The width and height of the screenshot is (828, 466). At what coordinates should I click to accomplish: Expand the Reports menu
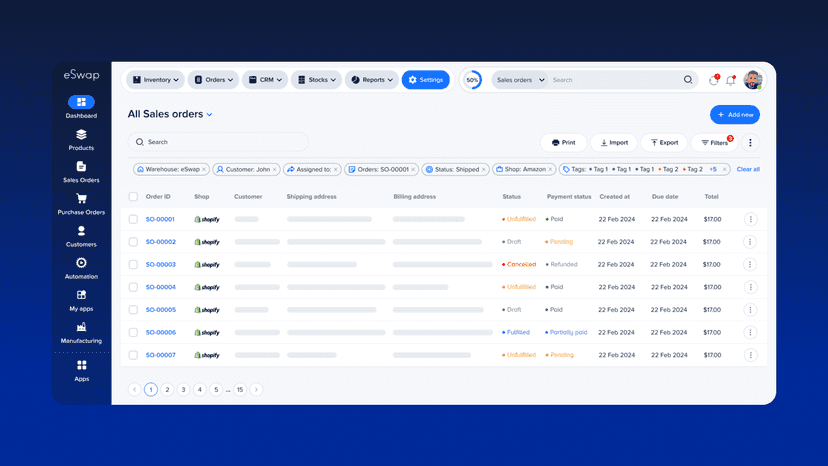pos(372,80)
